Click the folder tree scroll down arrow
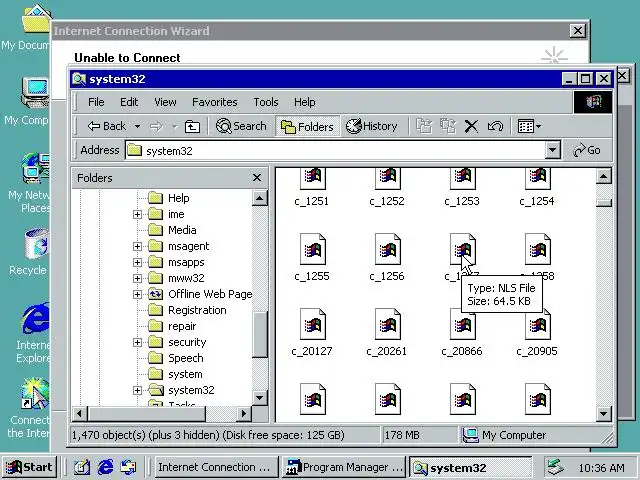 tap(260, 398)
